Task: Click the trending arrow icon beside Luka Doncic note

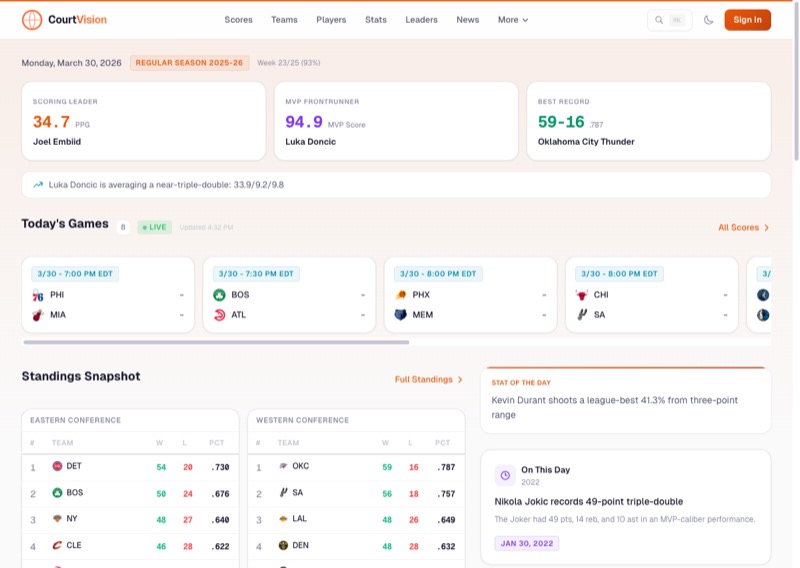Action: click(38, 185)
